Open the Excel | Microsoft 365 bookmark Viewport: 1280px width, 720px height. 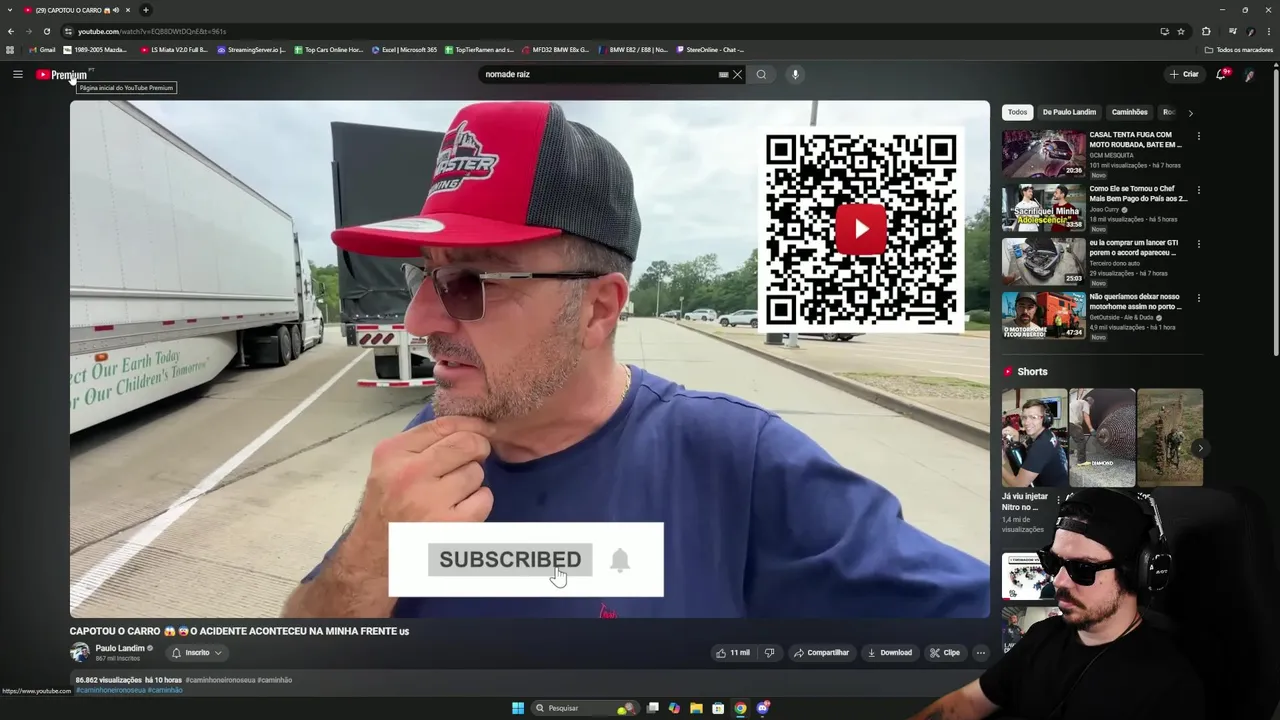click(x=404, y=49)
